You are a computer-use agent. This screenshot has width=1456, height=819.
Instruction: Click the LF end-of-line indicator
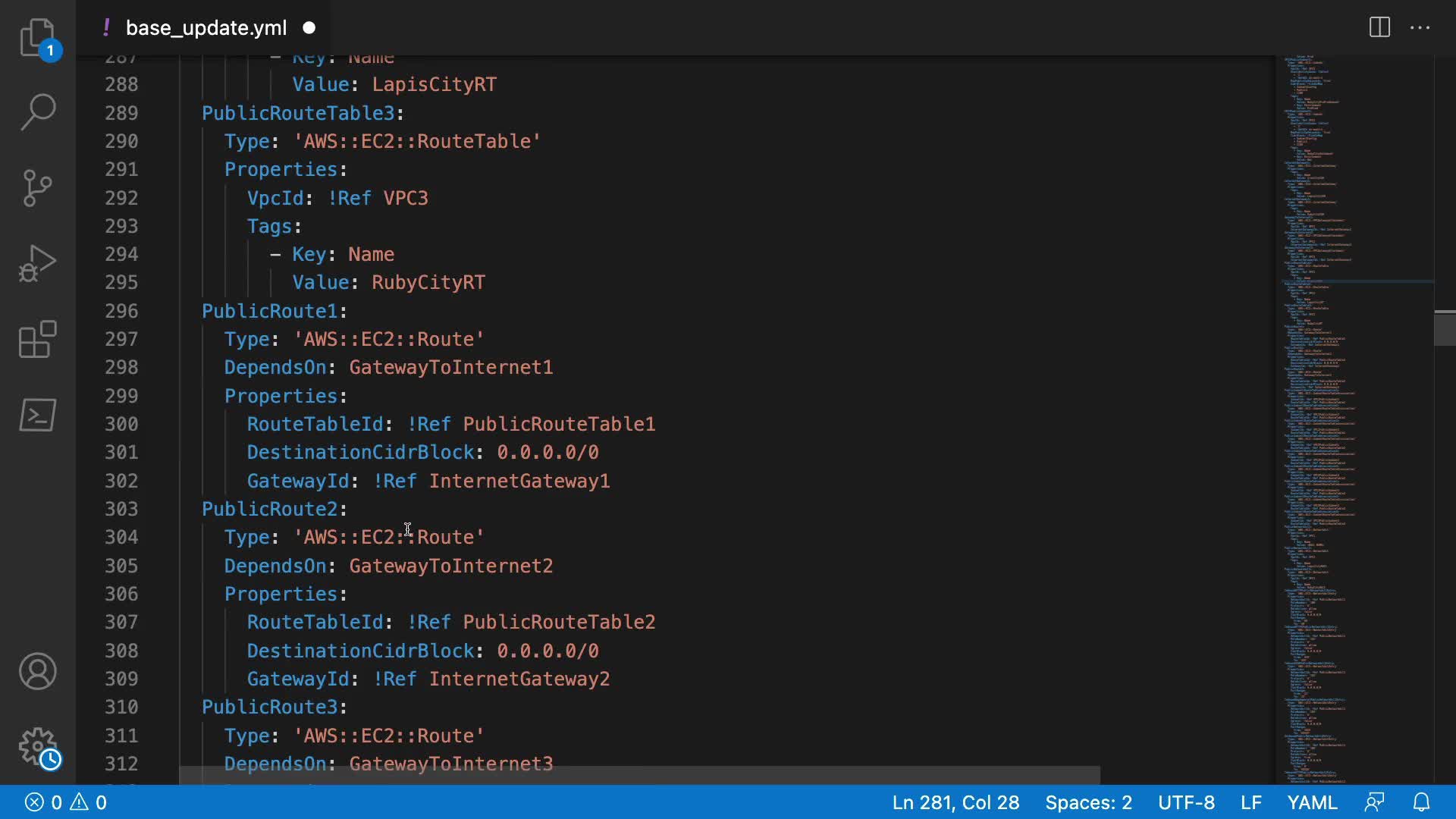click(x=1250, y=802)
